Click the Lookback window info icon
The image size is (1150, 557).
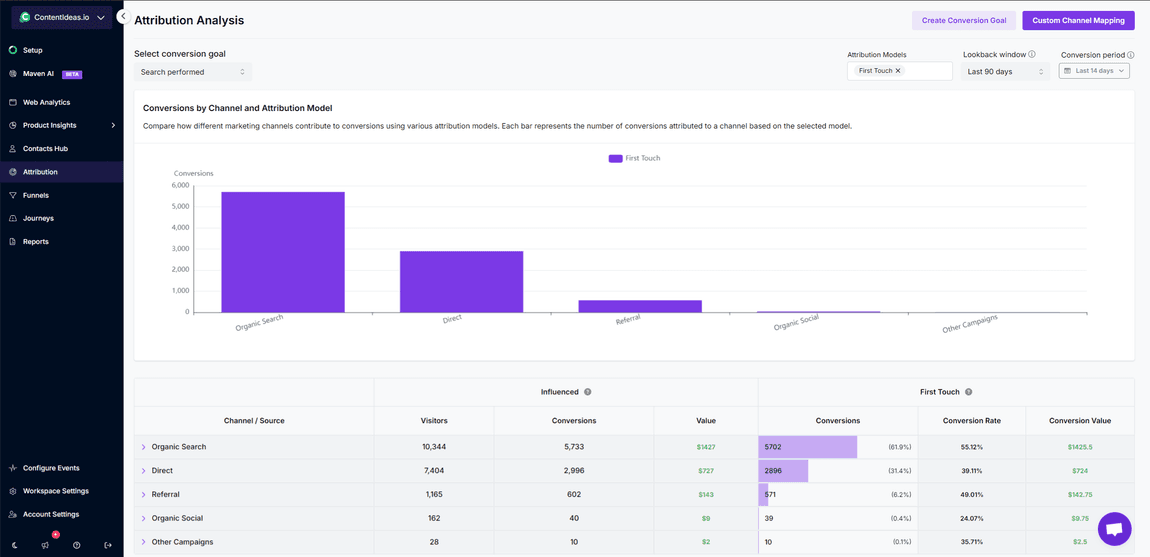click(x=1032, y=55)
